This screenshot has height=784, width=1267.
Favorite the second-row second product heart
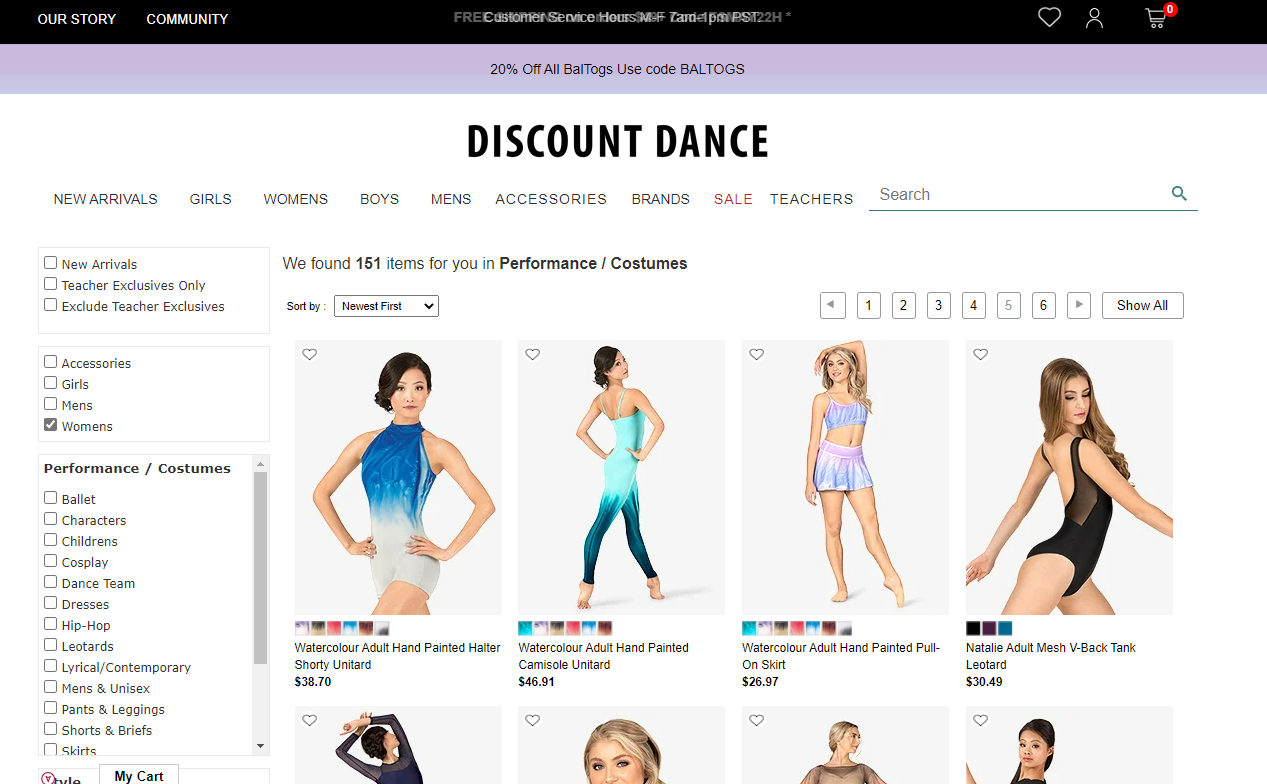point(533,720)
